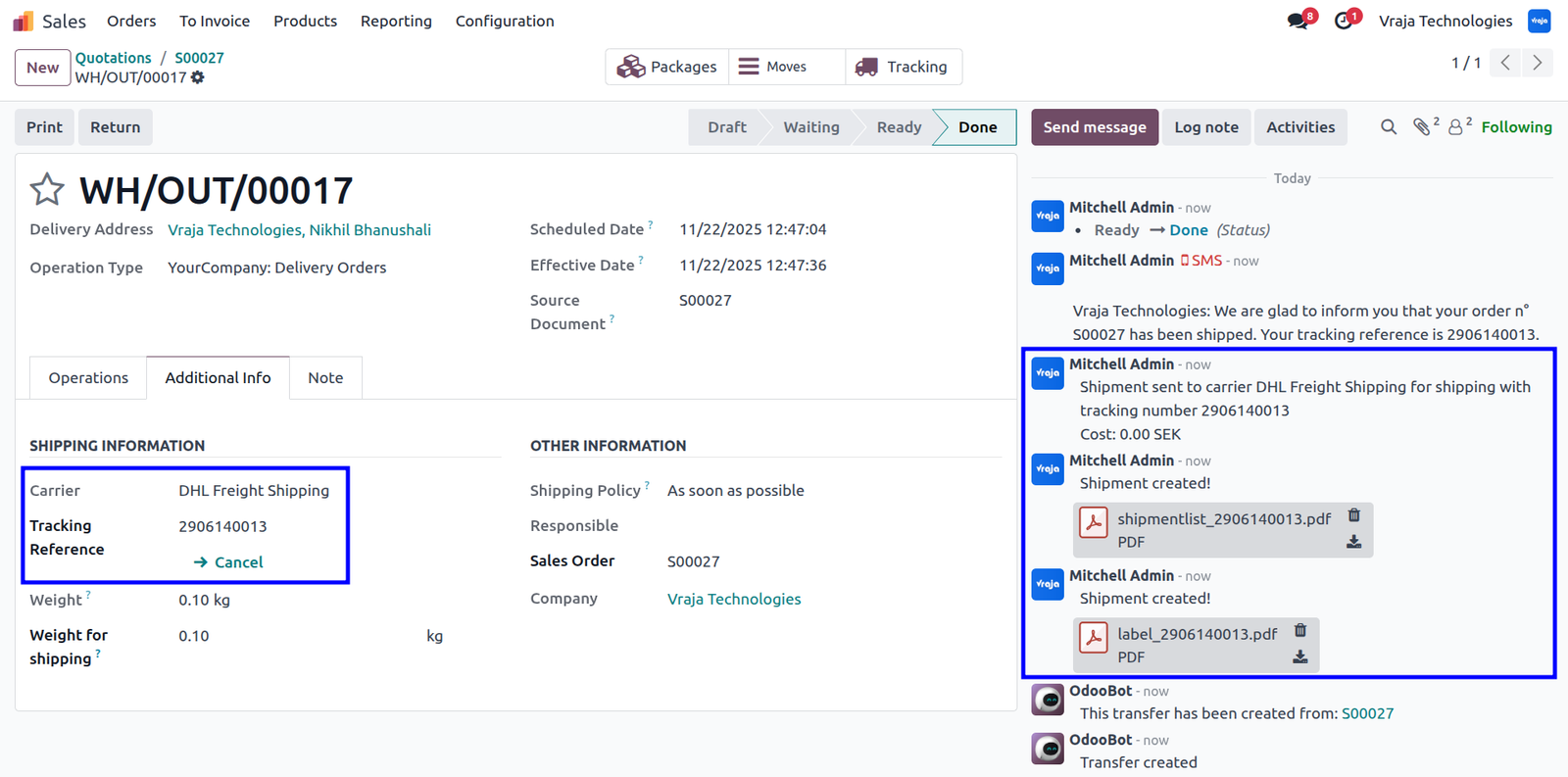Download the label_2906140013.pdf file
1568x777 pixels.
[x=1300, y=656]
